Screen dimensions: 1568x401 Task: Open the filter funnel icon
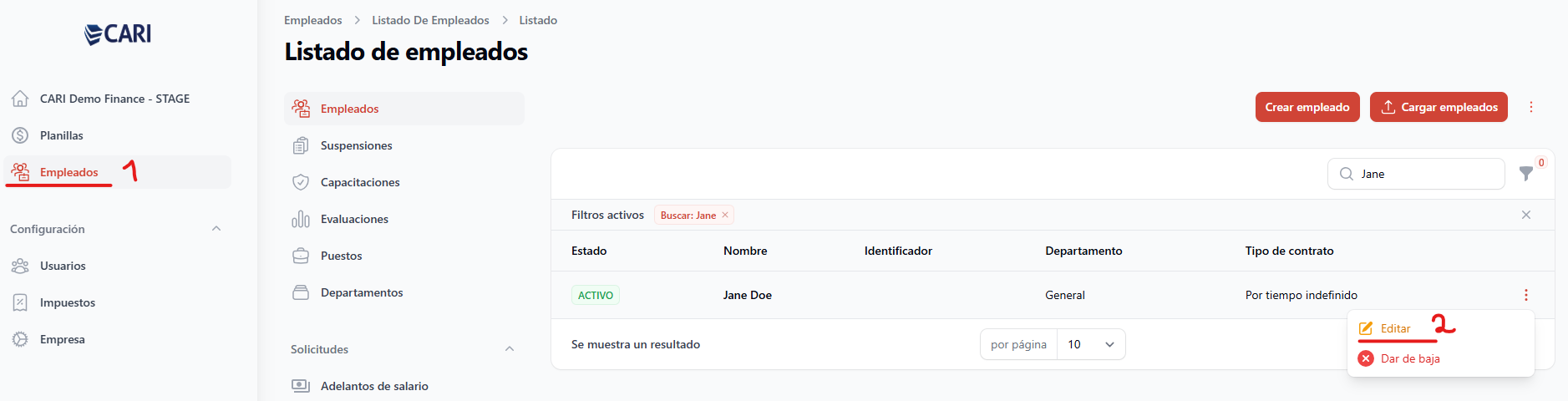[1526, 174]
